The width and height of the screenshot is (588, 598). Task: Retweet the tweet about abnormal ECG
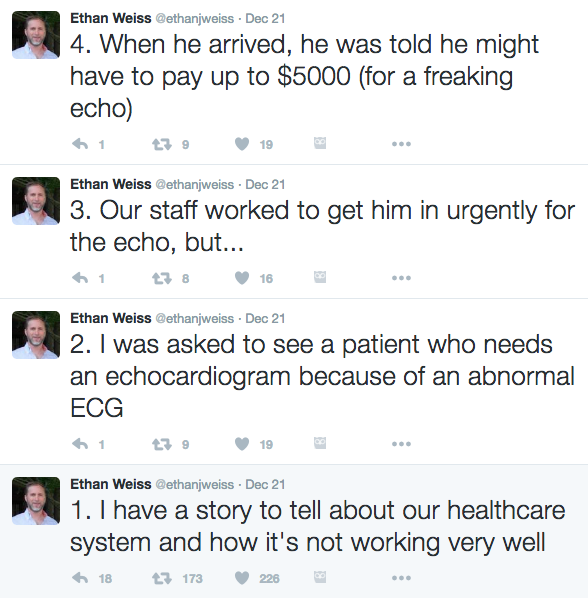(x=162, y=444)
